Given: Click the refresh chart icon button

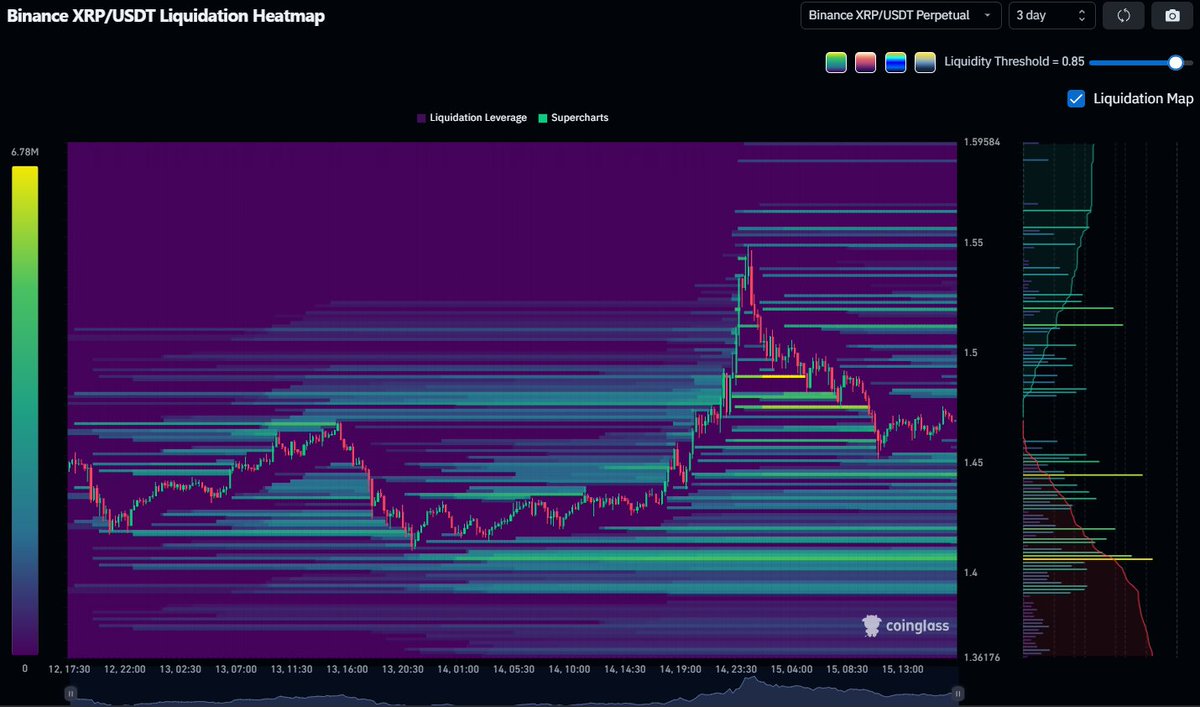Looking at the screenshot, I should pyautogui.click(x=1123, y=15).
